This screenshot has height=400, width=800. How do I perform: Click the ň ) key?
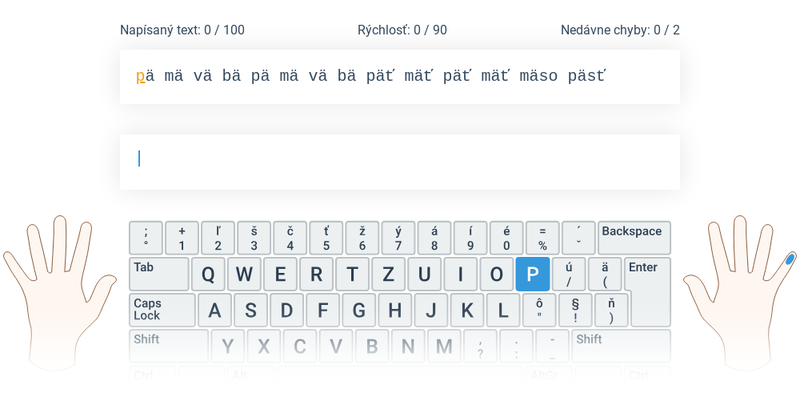(x=612, y=310)
